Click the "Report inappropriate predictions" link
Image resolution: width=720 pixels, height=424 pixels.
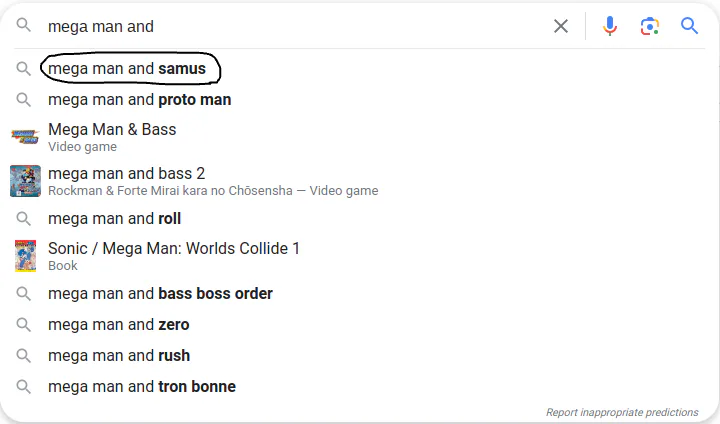[x=622, y=412]
